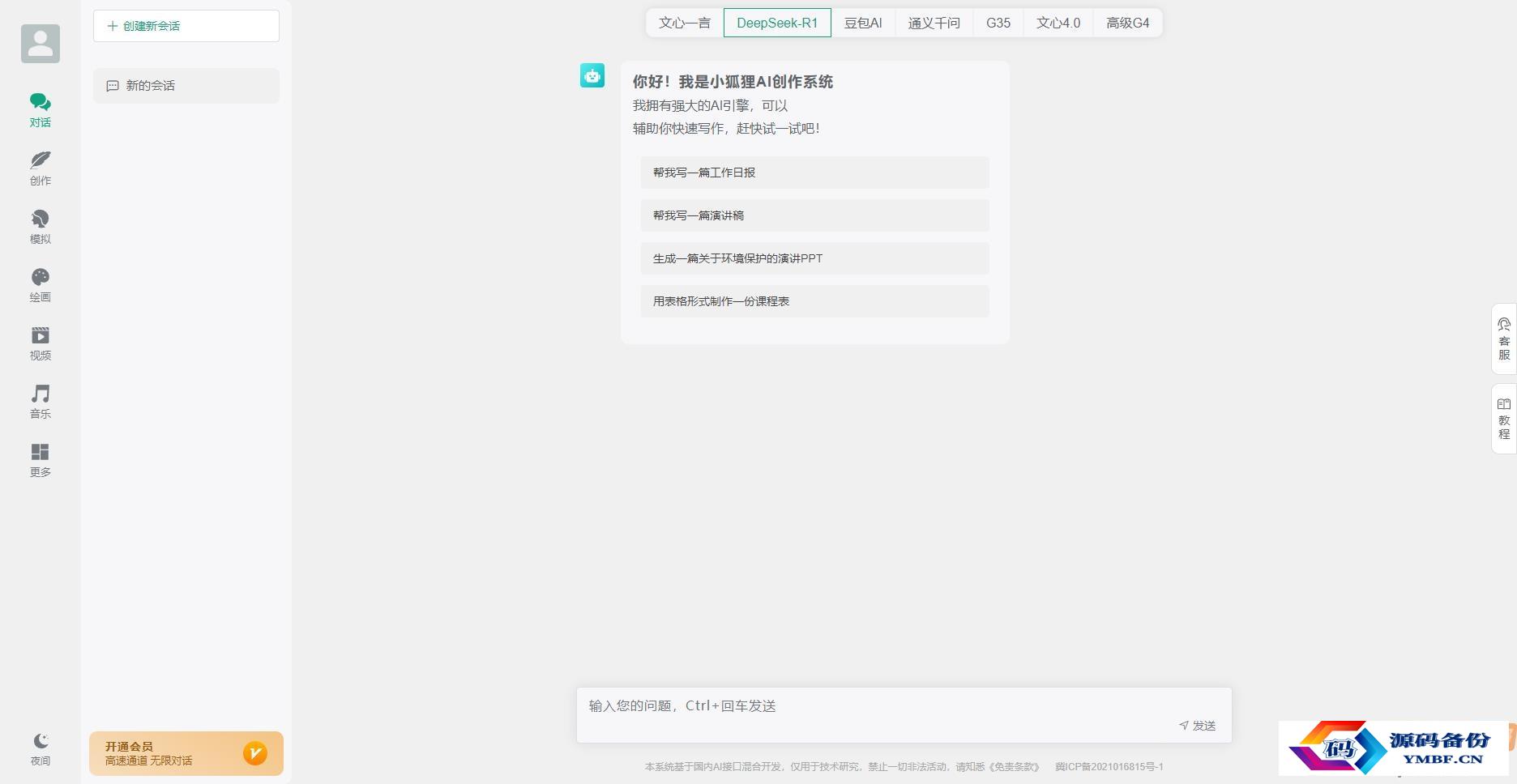Open the 对话 chat section
This screenshot has width=1517, height=784.
[x=41, y=110]
